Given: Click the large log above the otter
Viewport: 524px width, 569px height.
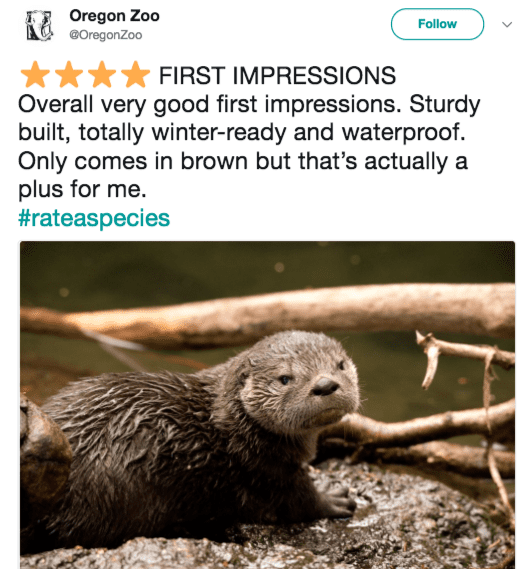Looking at the screenshot, I should tap(267, 312).
